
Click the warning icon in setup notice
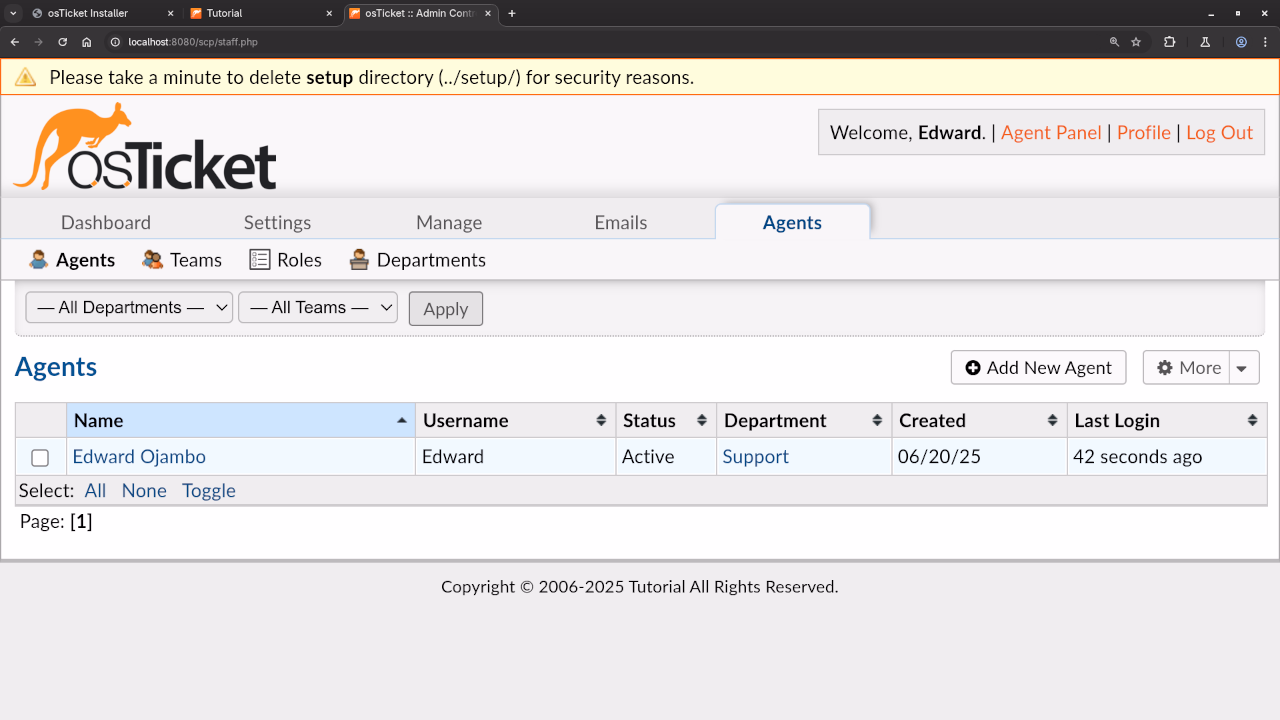(25, 77)
